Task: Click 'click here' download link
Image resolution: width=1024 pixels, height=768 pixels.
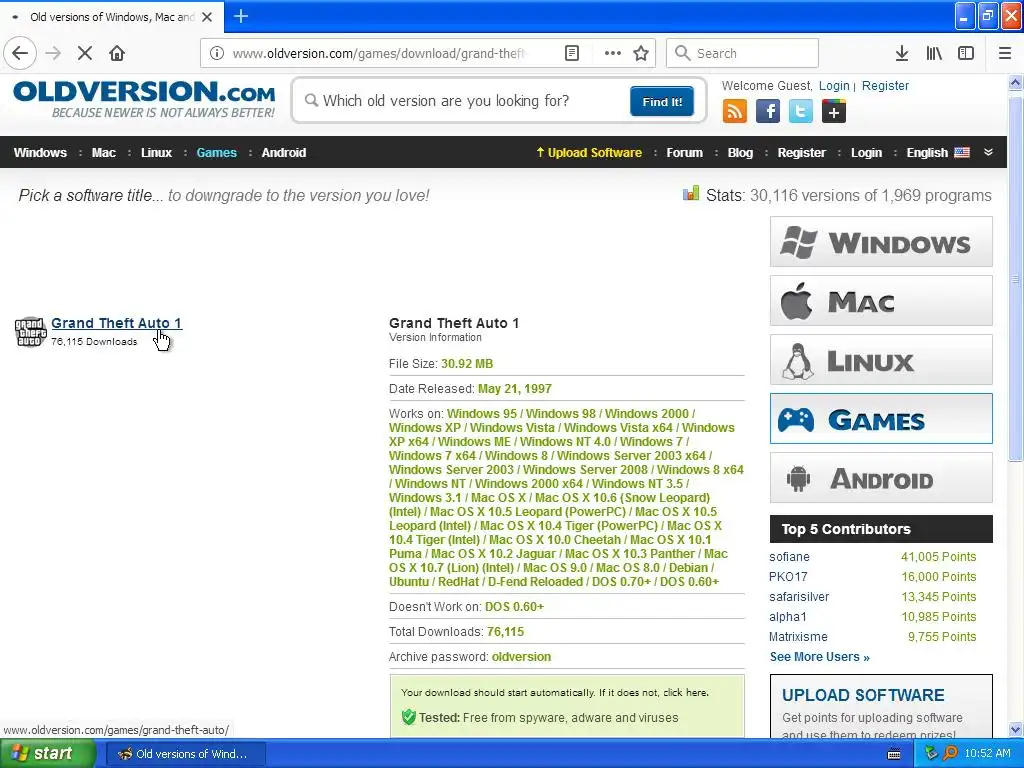Action: (686, 692)
